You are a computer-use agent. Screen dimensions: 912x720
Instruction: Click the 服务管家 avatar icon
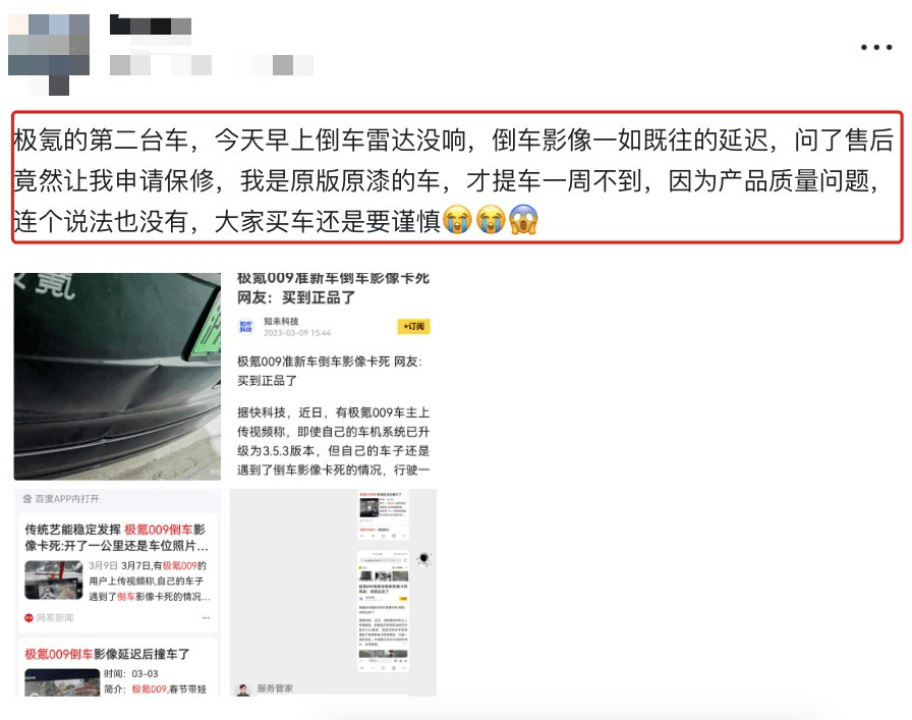point(243,690)
